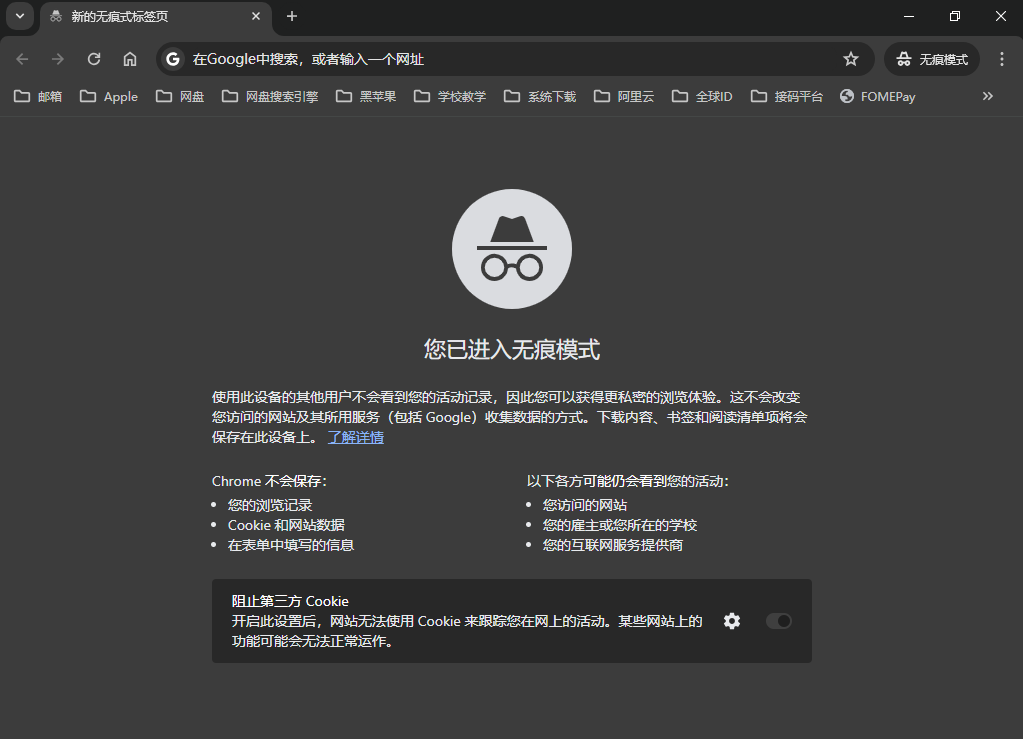Screen dimensions: 1023x739
Task: Open Chrome three-dot menu
Action: tap(1001, 59)
